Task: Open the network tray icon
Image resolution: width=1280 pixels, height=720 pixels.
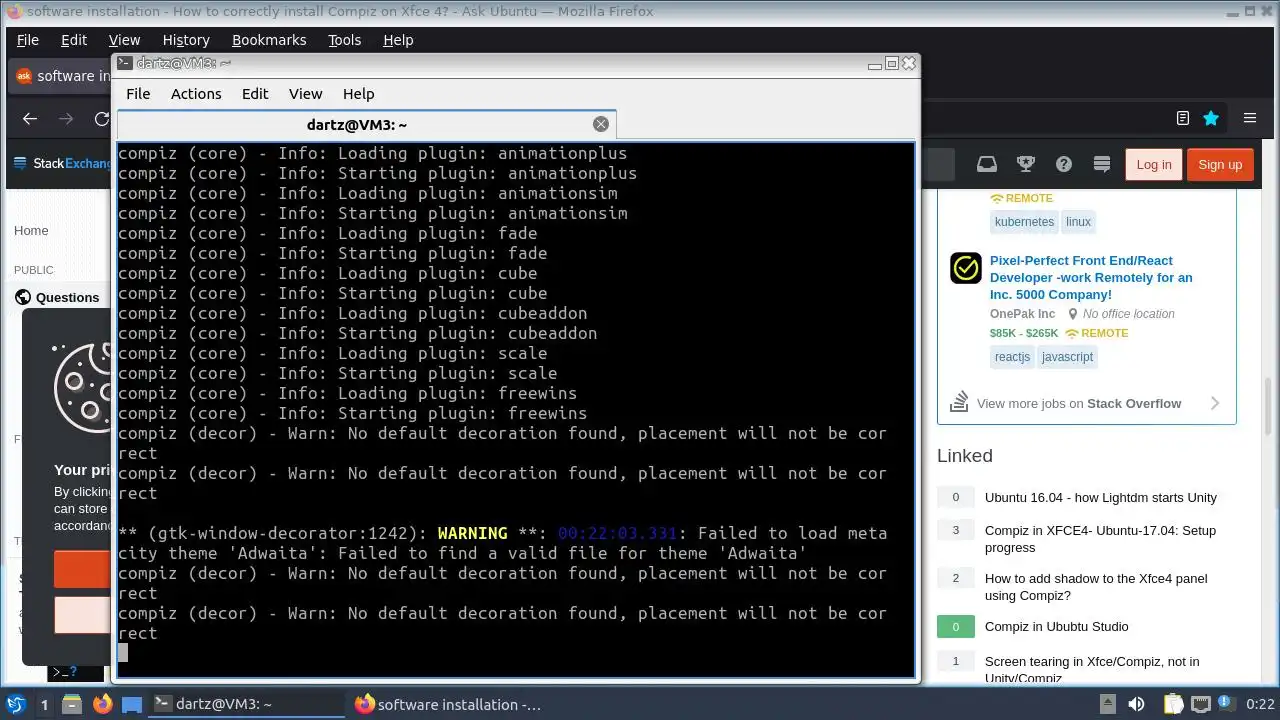Action: (x=1201, y=704)
